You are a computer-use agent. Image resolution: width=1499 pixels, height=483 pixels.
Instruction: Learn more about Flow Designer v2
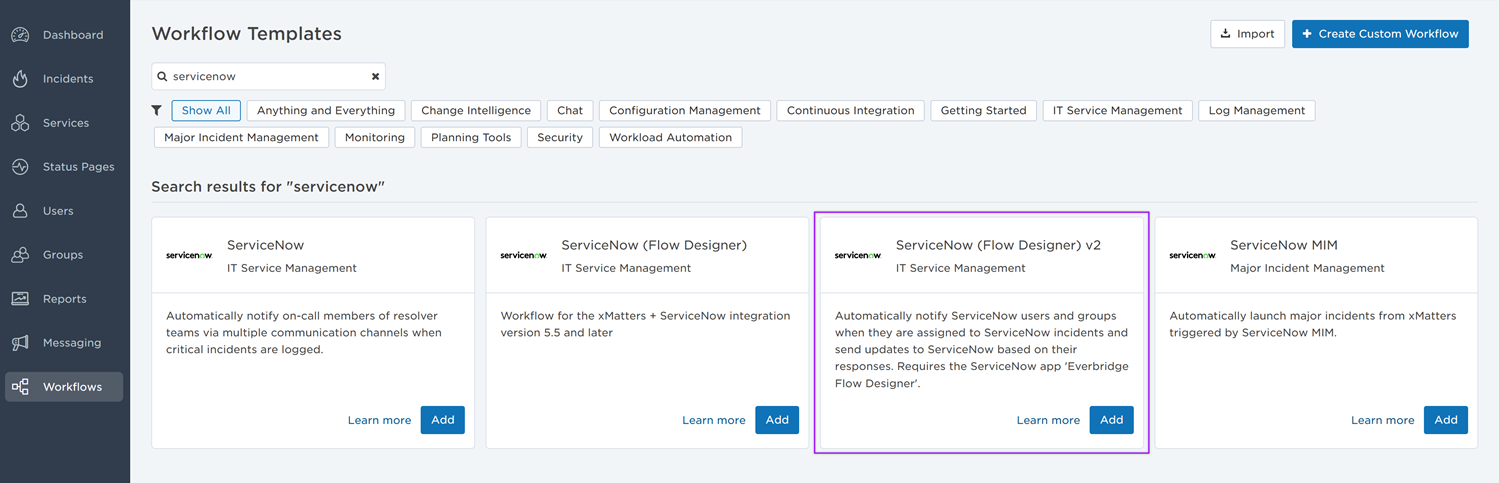pyautogui.click(x=1048, y=421)
